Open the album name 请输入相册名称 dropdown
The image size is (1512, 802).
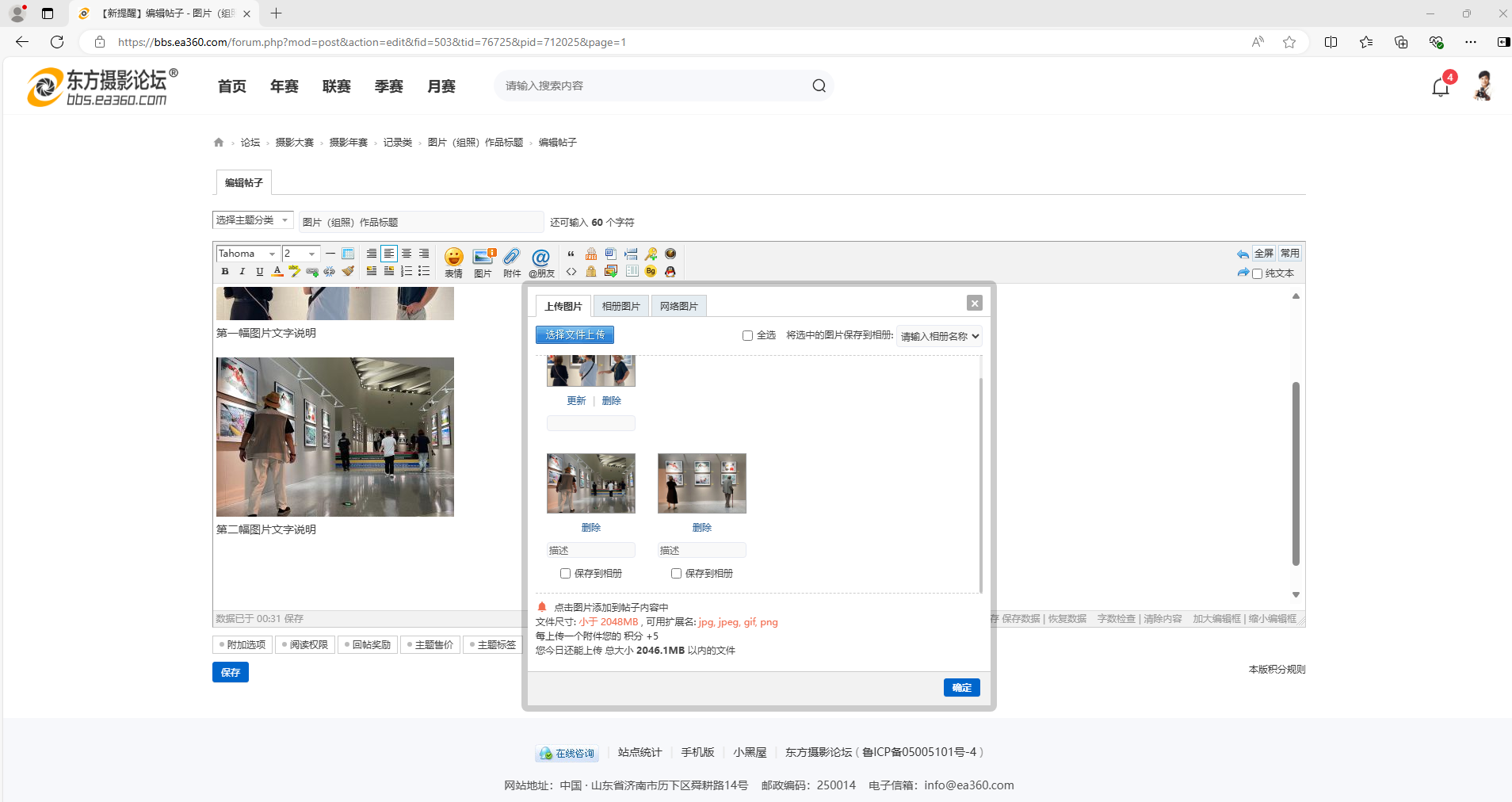click(939, 336)
